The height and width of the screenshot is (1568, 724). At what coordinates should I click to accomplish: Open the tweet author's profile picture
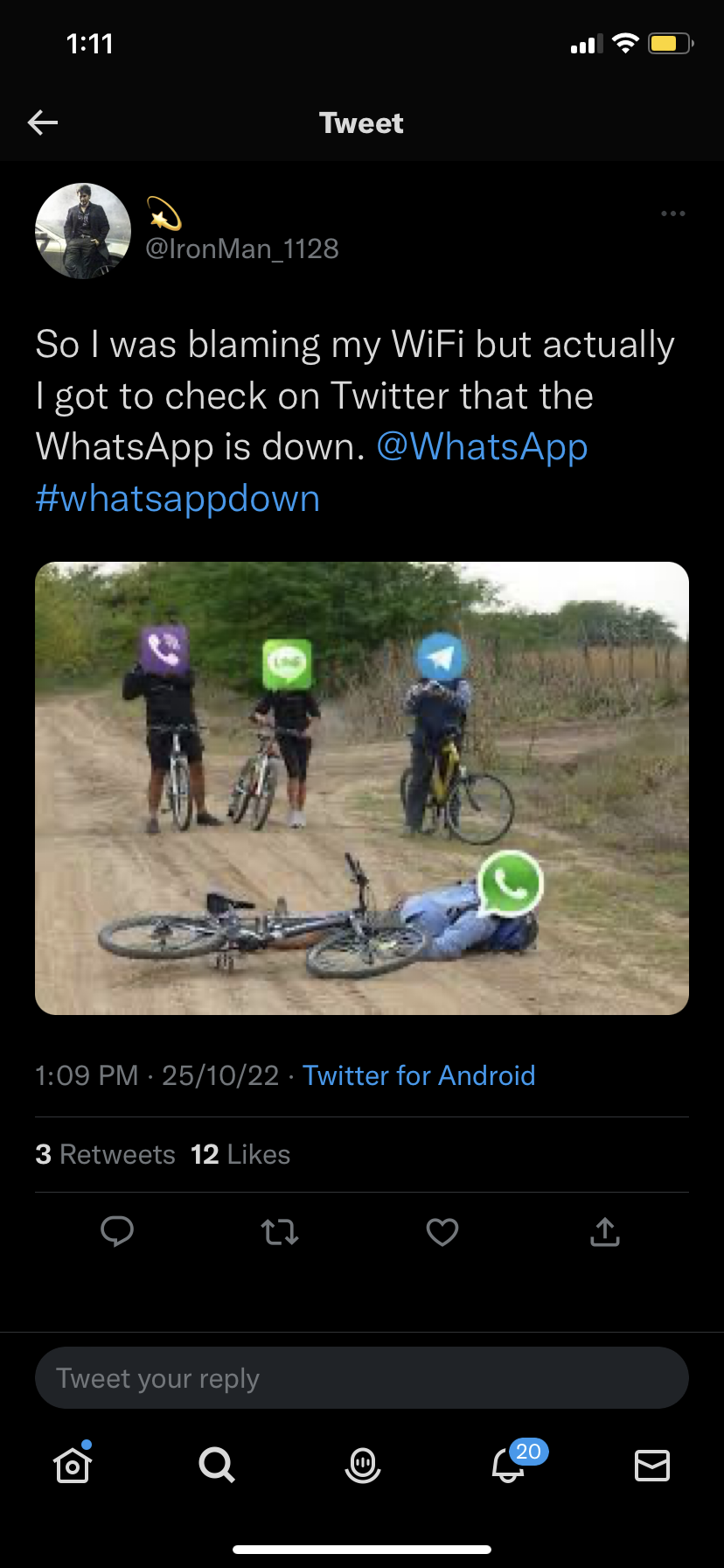[x=83, y=231]
